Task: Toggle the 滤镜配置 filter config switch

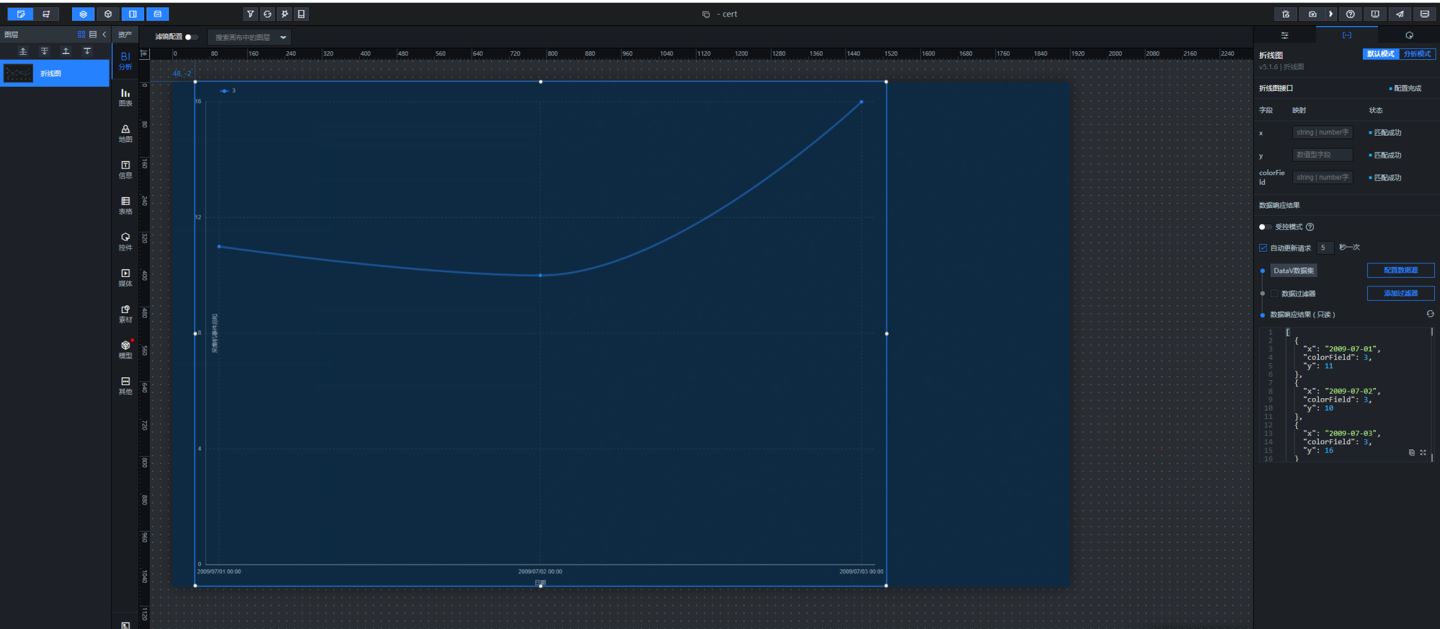Action: pos(191,37)
